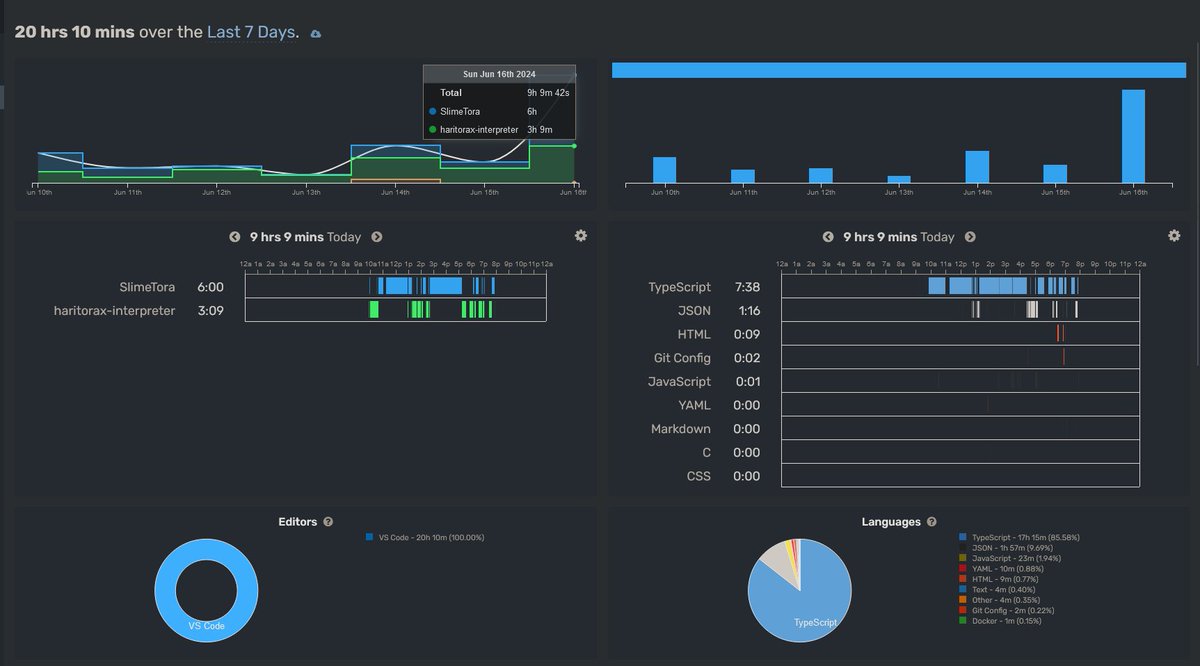Go to previous day in languages timeline panel
This screenshot has height=666, width=1200.
pyautogui.click(x=828, y=237)
